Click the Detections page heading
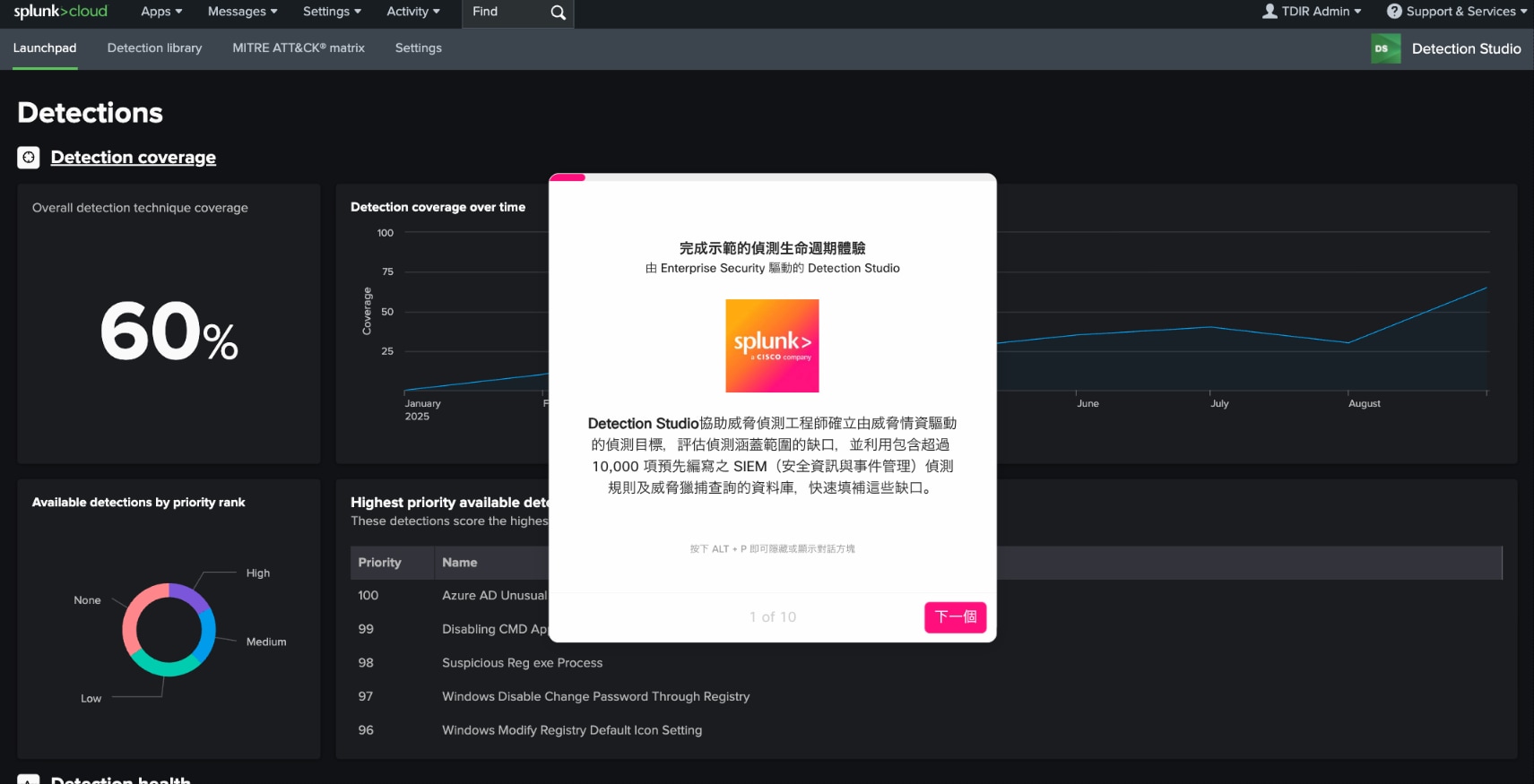Screen dimensions: 1534x784 coord(91,113)
